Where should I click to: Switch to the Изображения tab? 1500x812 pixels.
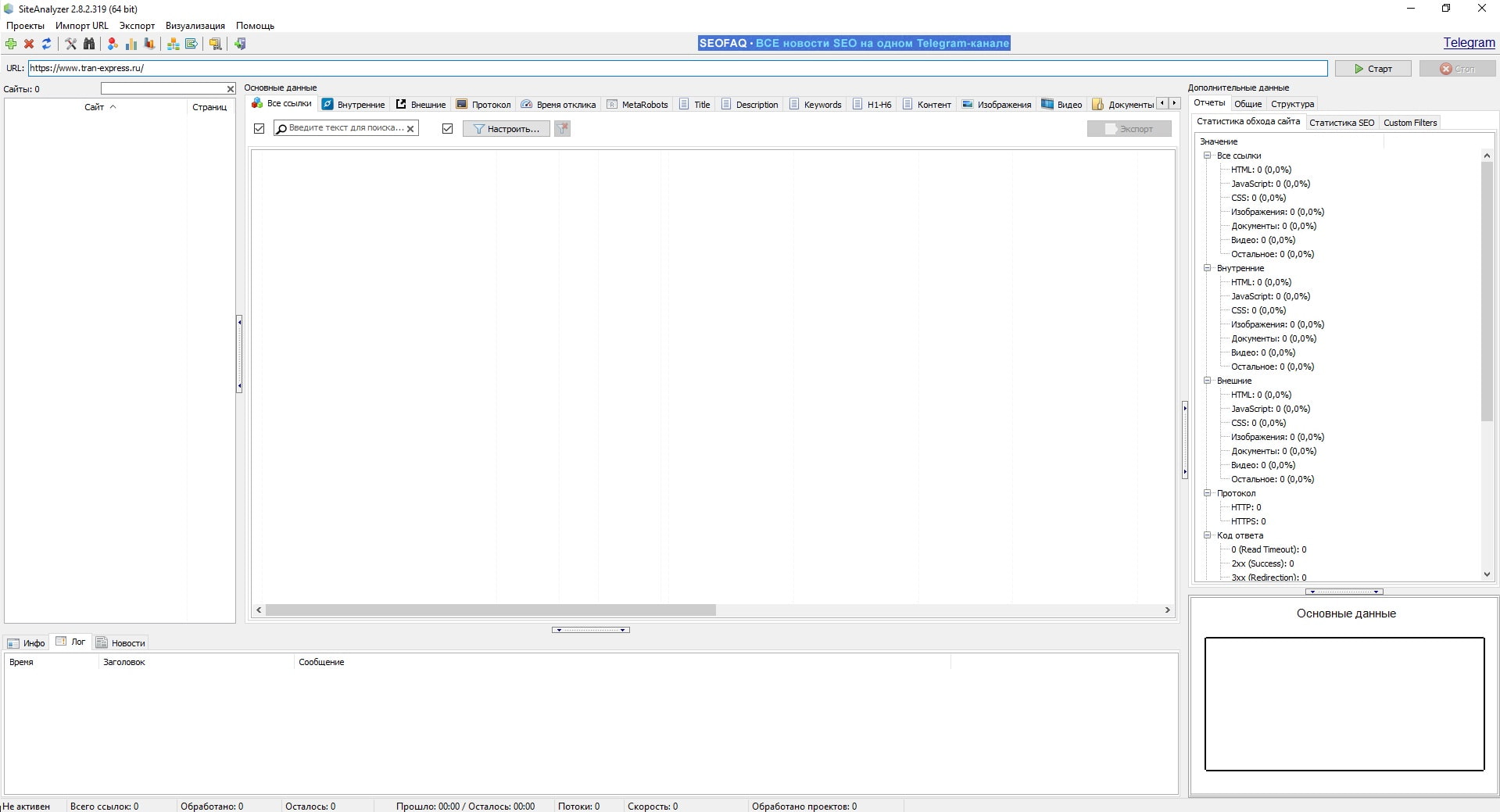tap(997, 105)
